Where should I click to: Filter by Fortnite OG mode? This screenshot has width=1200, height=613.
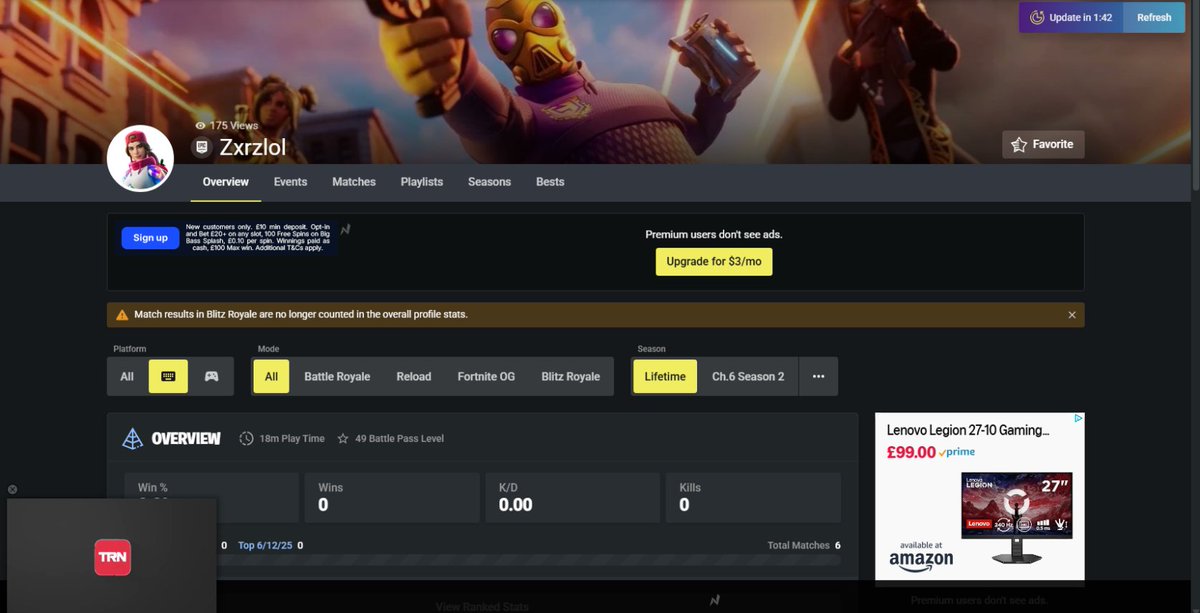(486, 377)
